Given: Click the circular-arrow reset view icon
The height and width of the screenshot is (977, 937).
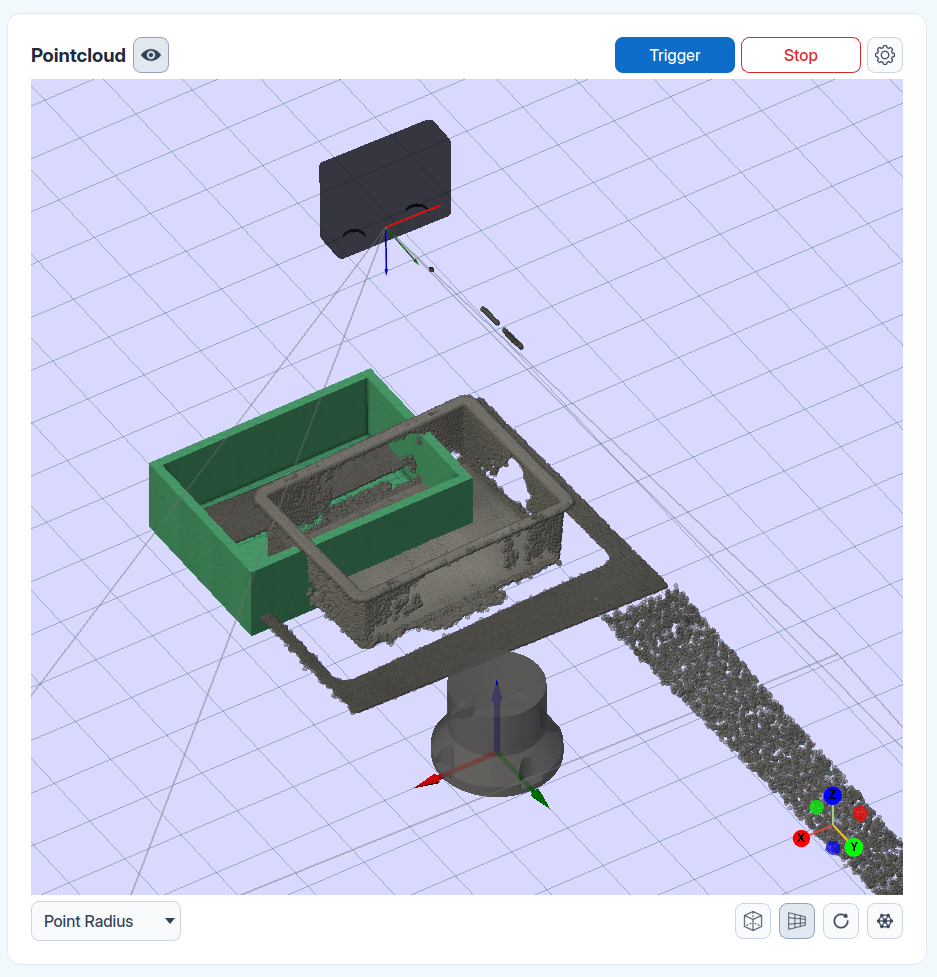Looking at the screenshot, I should click(841, 921).
